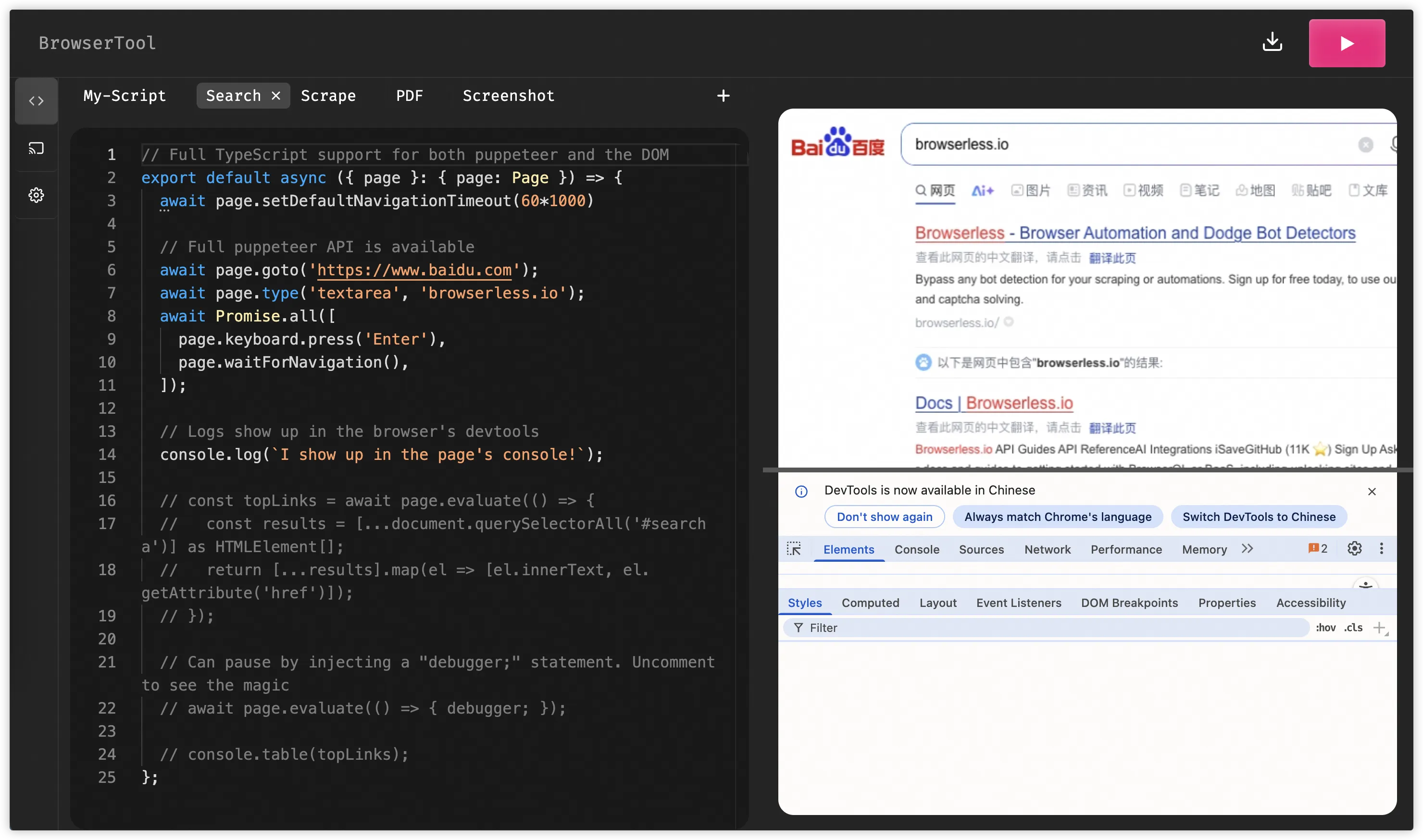Viewport: 1423px width, 840px height.
Task: Dismiss the DevTools language notification
Action: (1372, 491)
